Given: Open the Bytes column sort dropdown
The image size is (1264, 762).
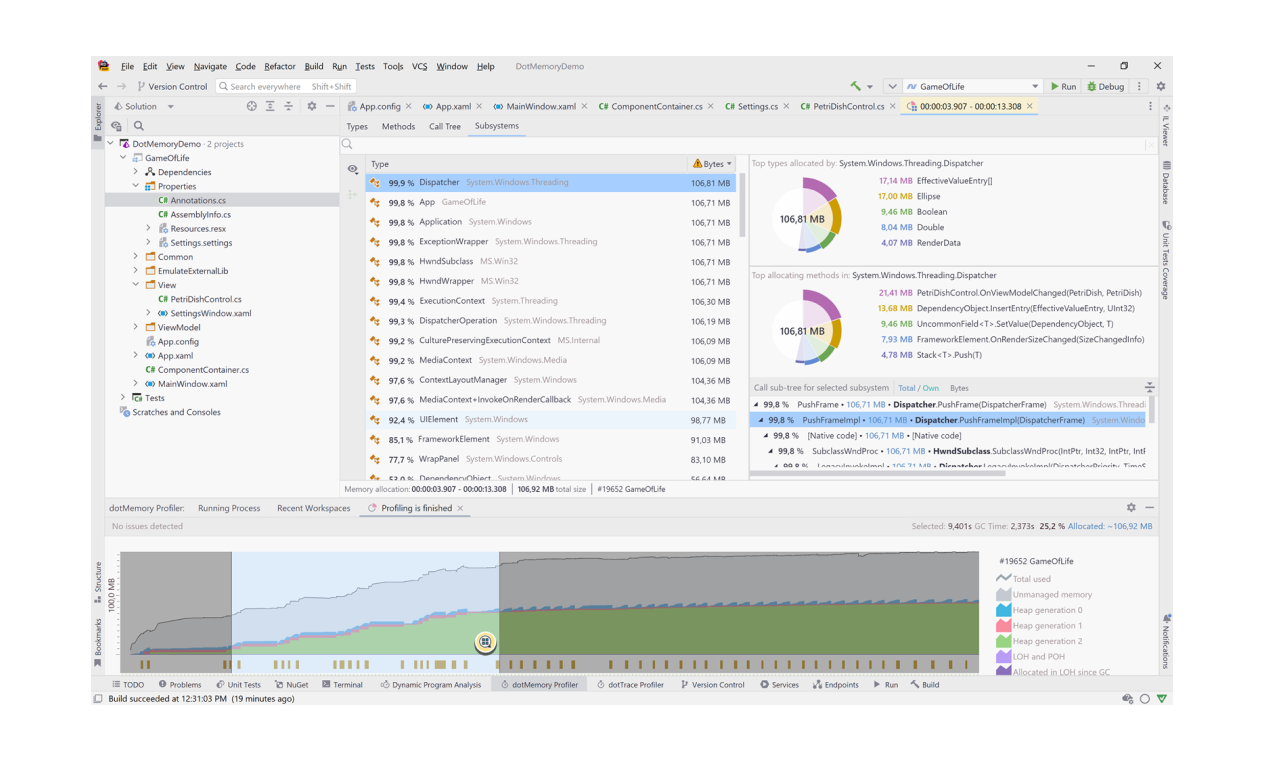Looking at the screenshot, I should tap(729, 164).
